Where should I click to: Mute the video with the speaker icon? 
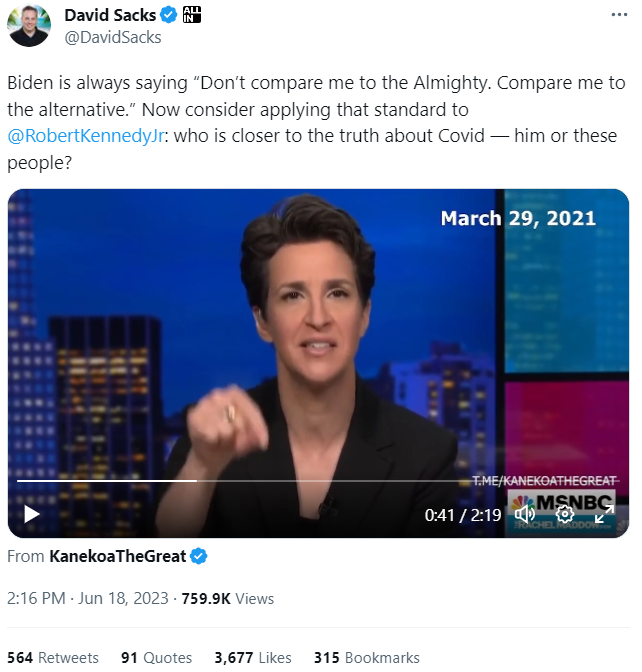pyautogui.click(x=525, y=514)
